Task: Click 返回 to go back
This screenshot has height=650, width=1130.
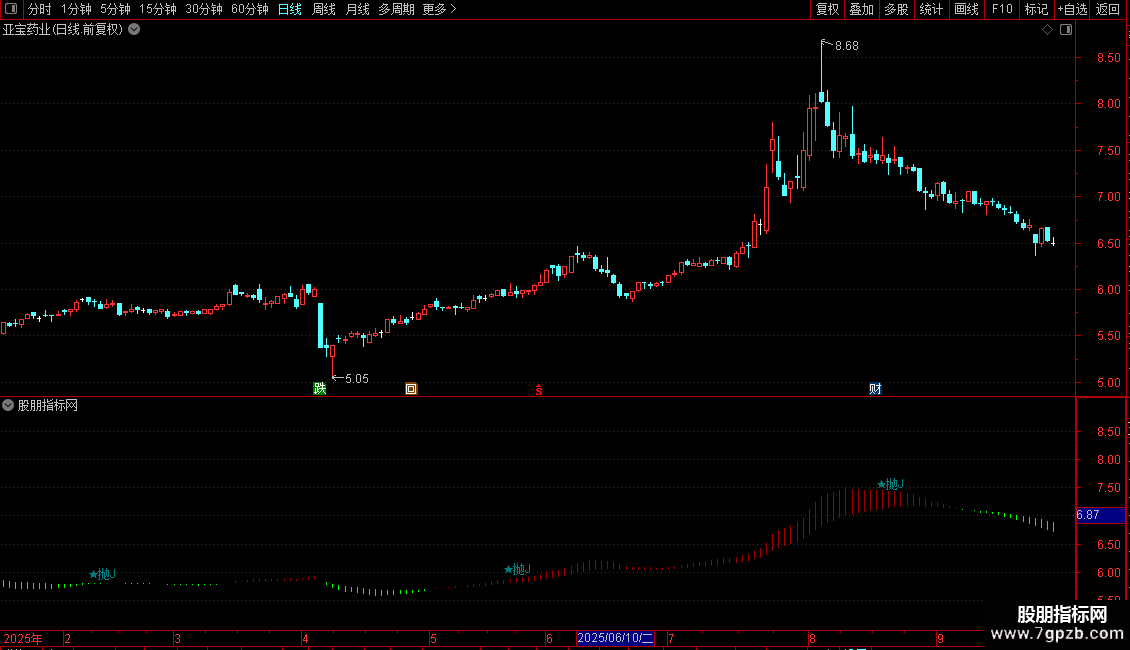Action: click(x=1108, y=9)
